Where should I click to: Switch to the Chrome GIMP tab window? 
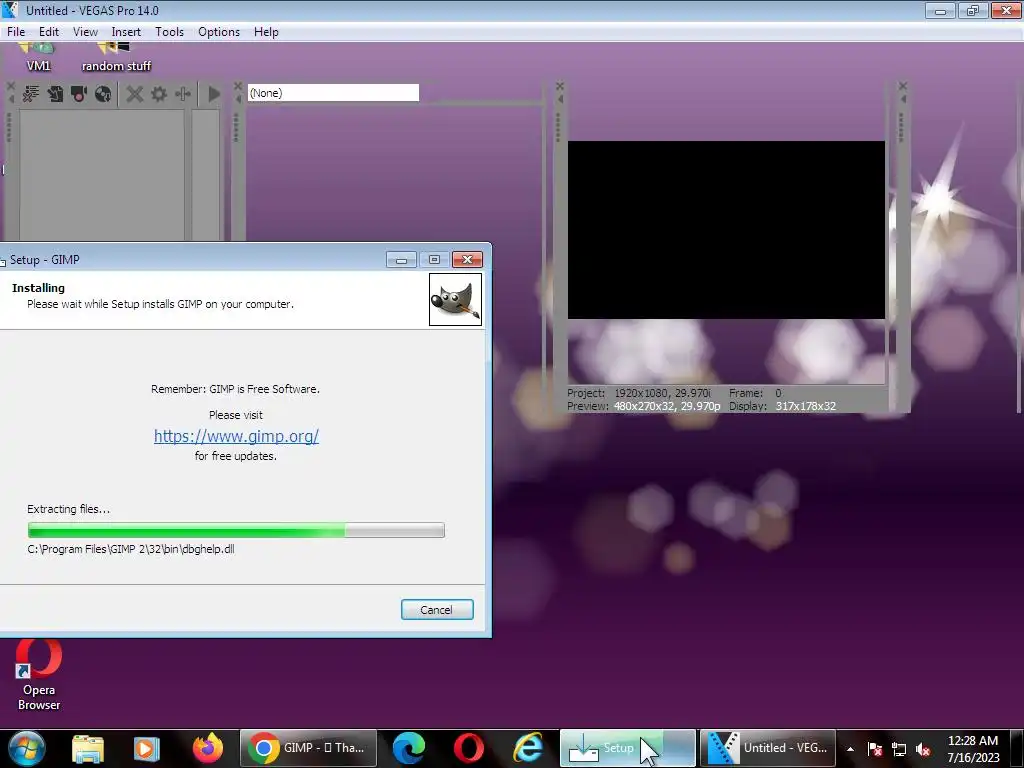point(308,748)
